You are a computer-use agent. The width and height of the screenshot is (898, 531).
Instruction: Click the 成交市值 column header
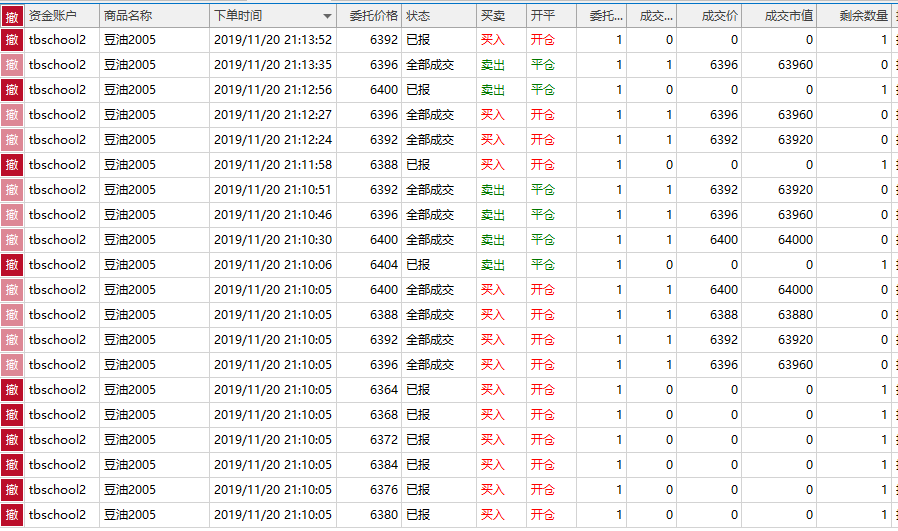[779, 16]
